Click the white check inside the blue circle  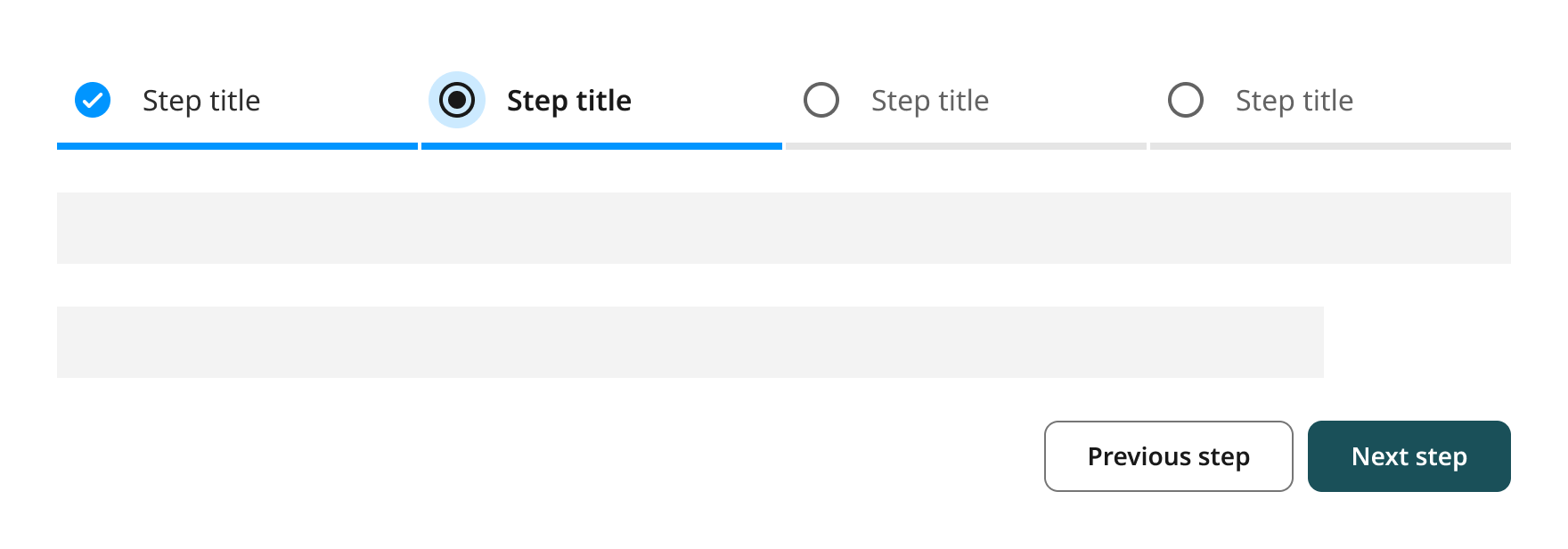click(x=93, y=101)
